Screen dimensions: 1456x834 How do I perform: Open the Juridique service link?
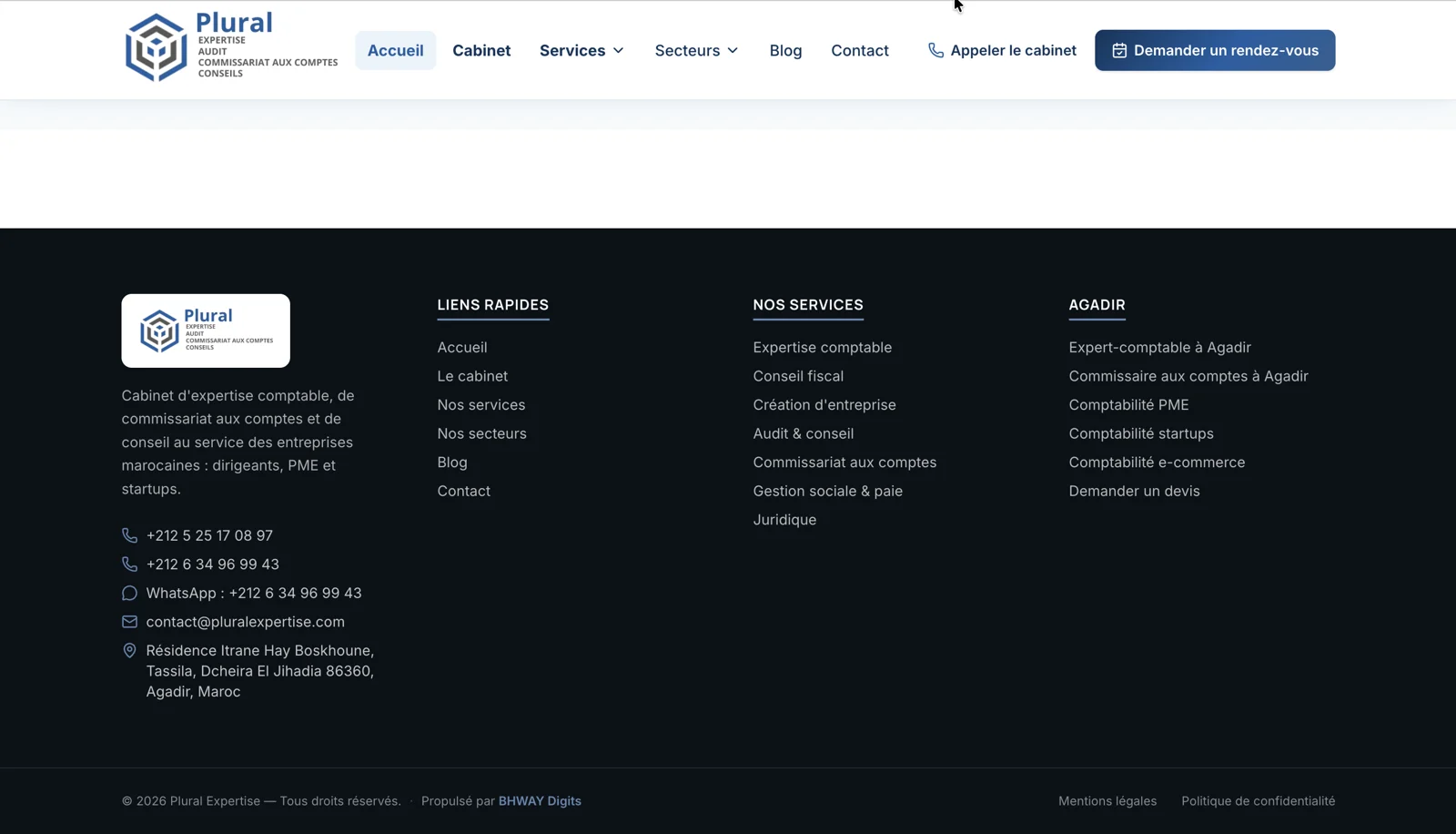[x=784, y=520]
